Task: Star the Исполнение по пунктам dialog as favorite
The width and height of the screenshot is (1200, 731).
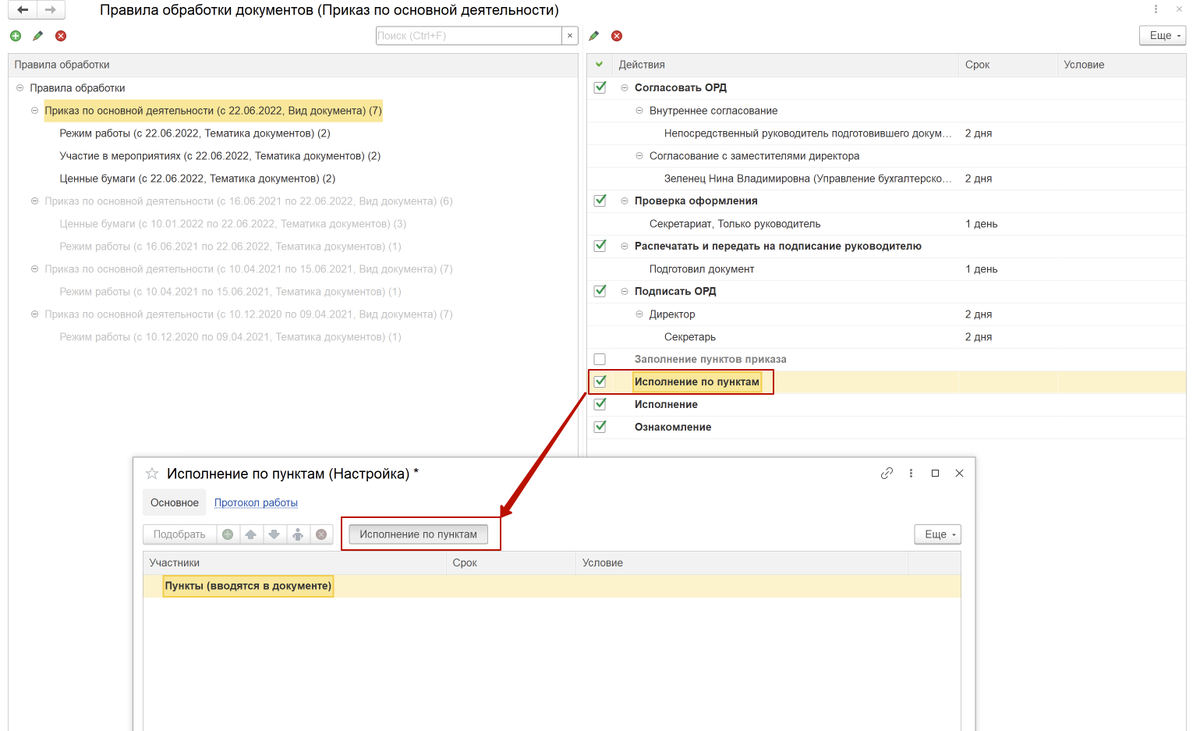Action: (x=152, y=474)
